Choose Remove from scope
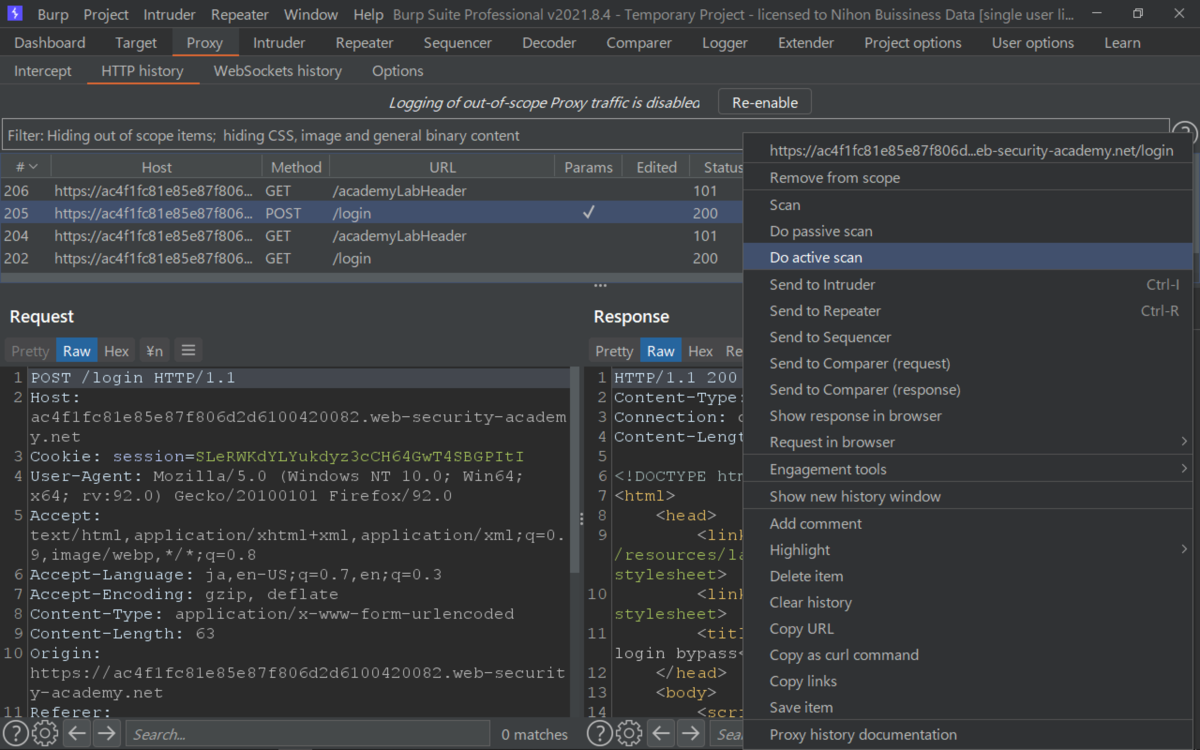Screen dimensions: 1200x750 968,178
